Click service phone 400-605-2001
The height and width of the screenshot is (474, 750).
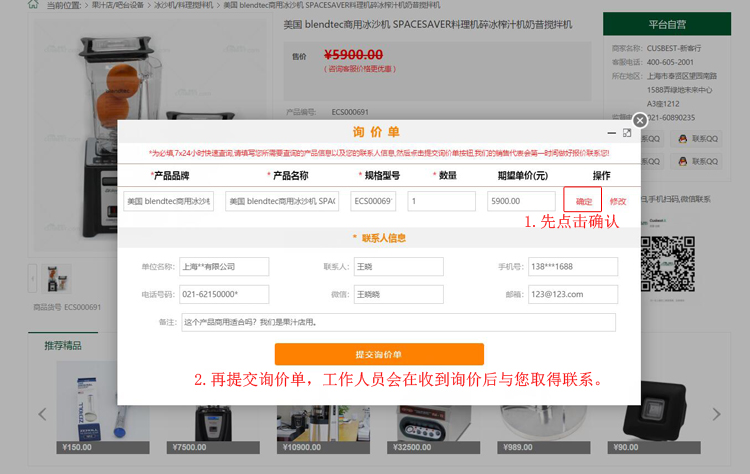(670, 62)
